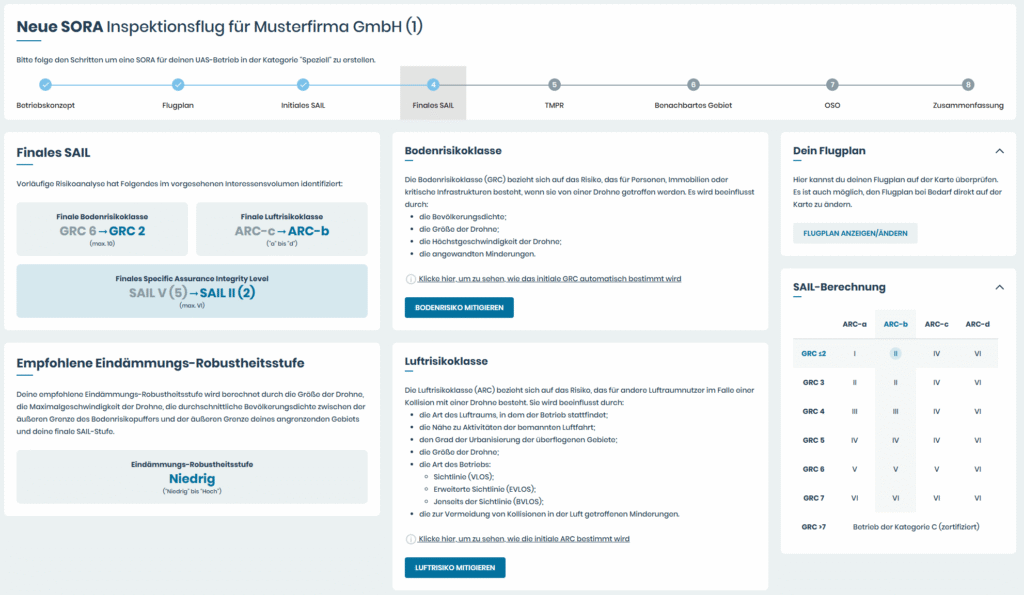The height and width of the screenshot is (595, 1024).
Task: Click the GRC 4 row label
Action: [814, 411]
